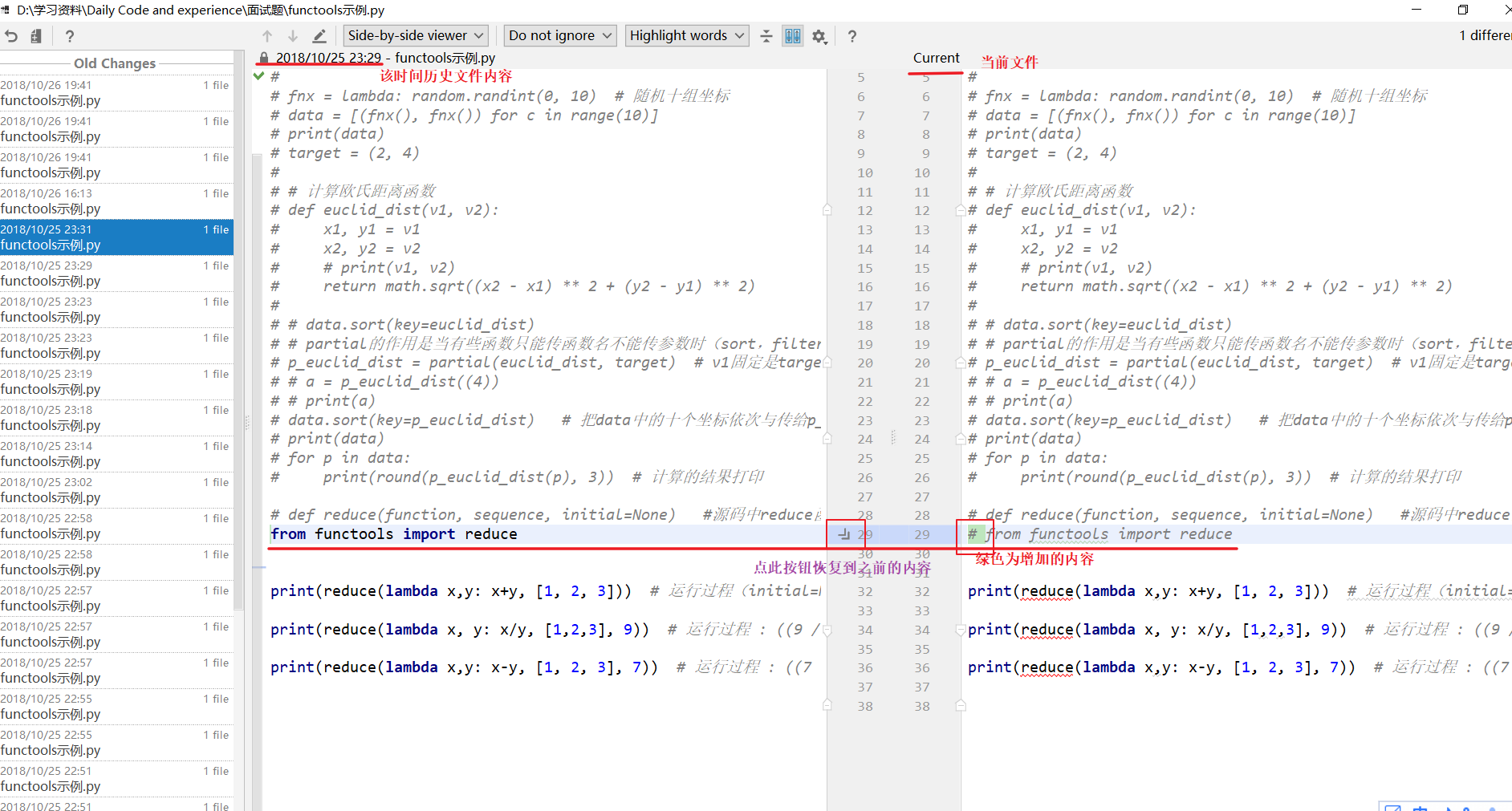Click the blue envelope icon at bottom right
1512x811 pixels.
(x=1394, y=809)
